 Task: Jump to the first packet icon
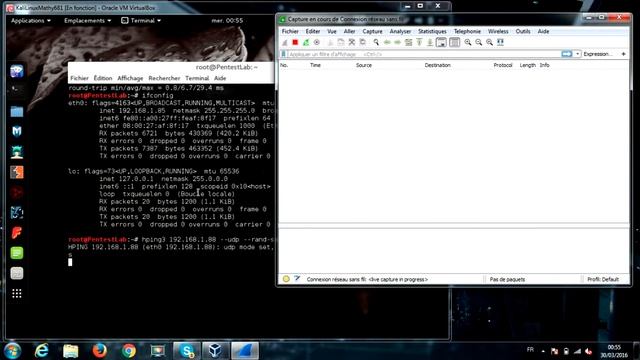tap(419, 42)
